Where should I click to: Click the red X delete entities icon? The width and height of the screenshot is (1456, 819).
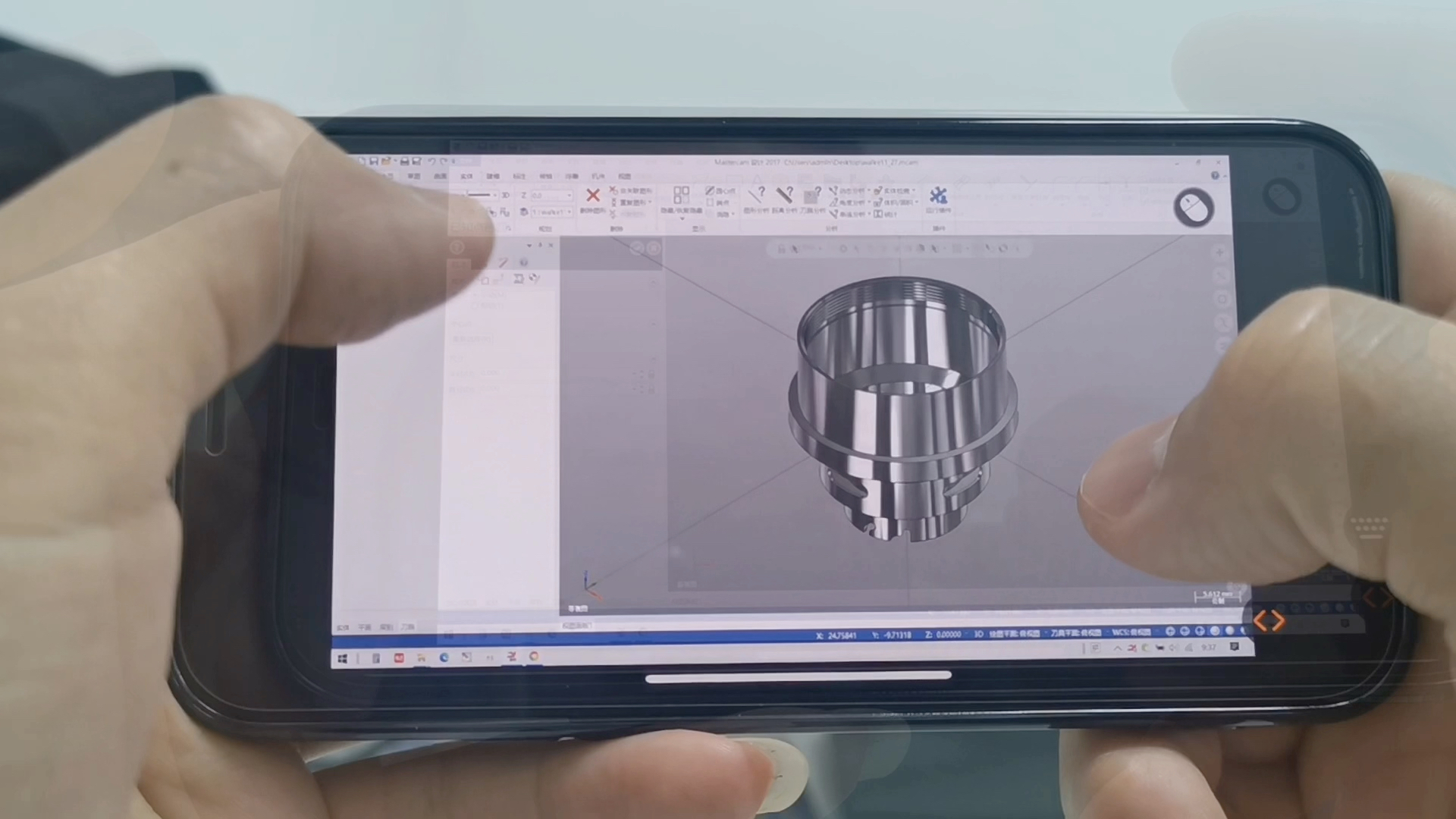click(592, 196)
